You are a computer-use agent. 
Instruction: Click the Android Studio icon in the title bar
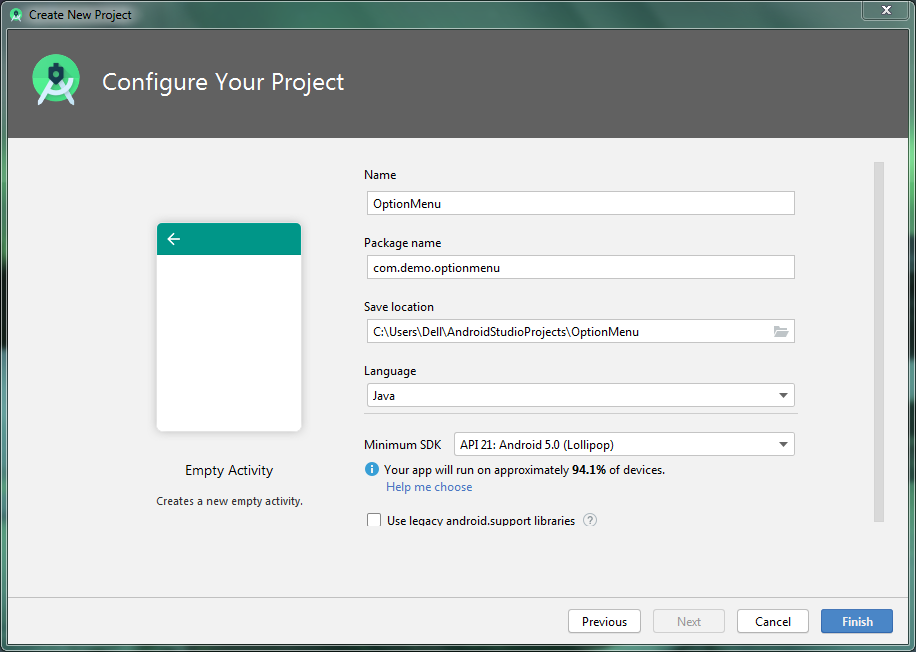[14, 14]
